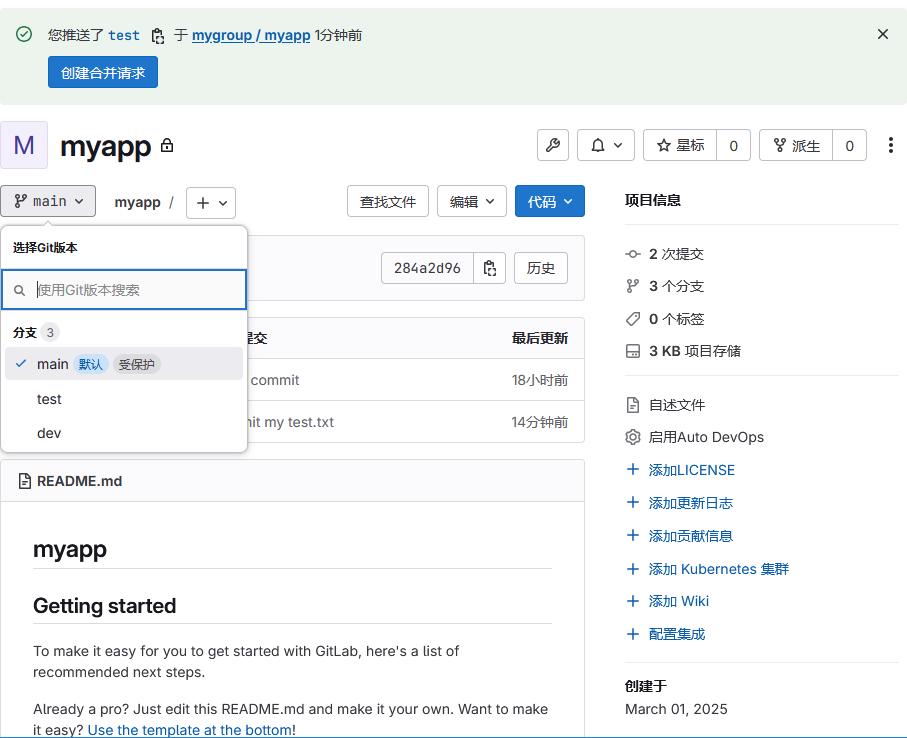The image size is (907, 738).
Task: Collapse the main branch selector dropdown
Action: (x=49, y=201)
